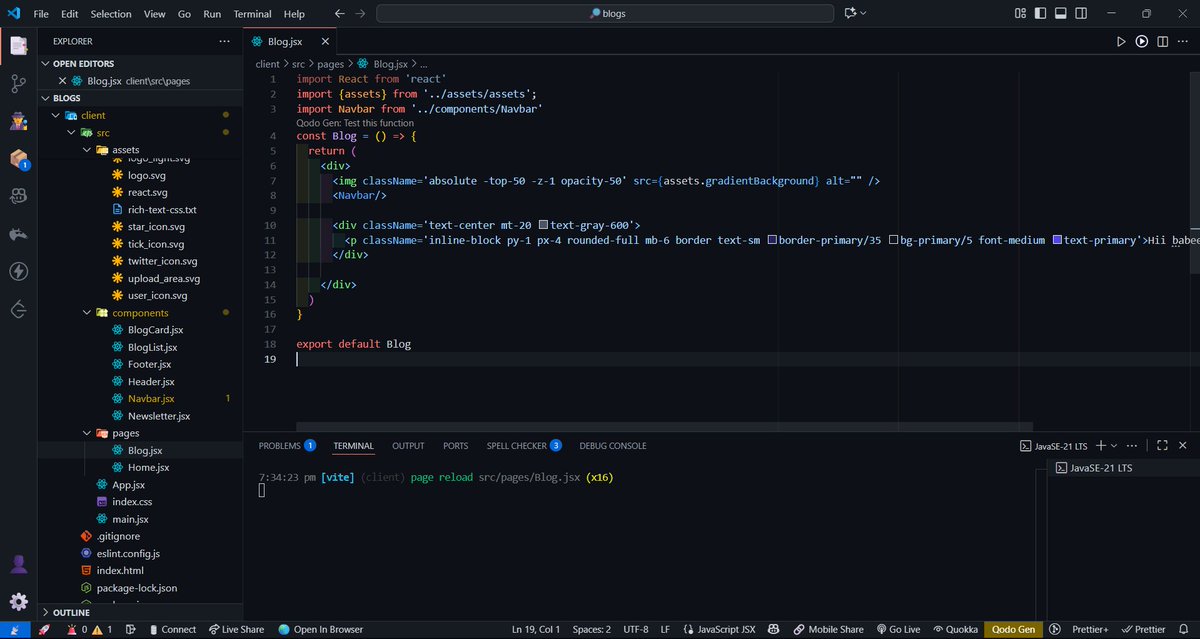Collapse the client folder
Image resolution: width=1200 pixels, height=639 pixels.
pos(57,115)
